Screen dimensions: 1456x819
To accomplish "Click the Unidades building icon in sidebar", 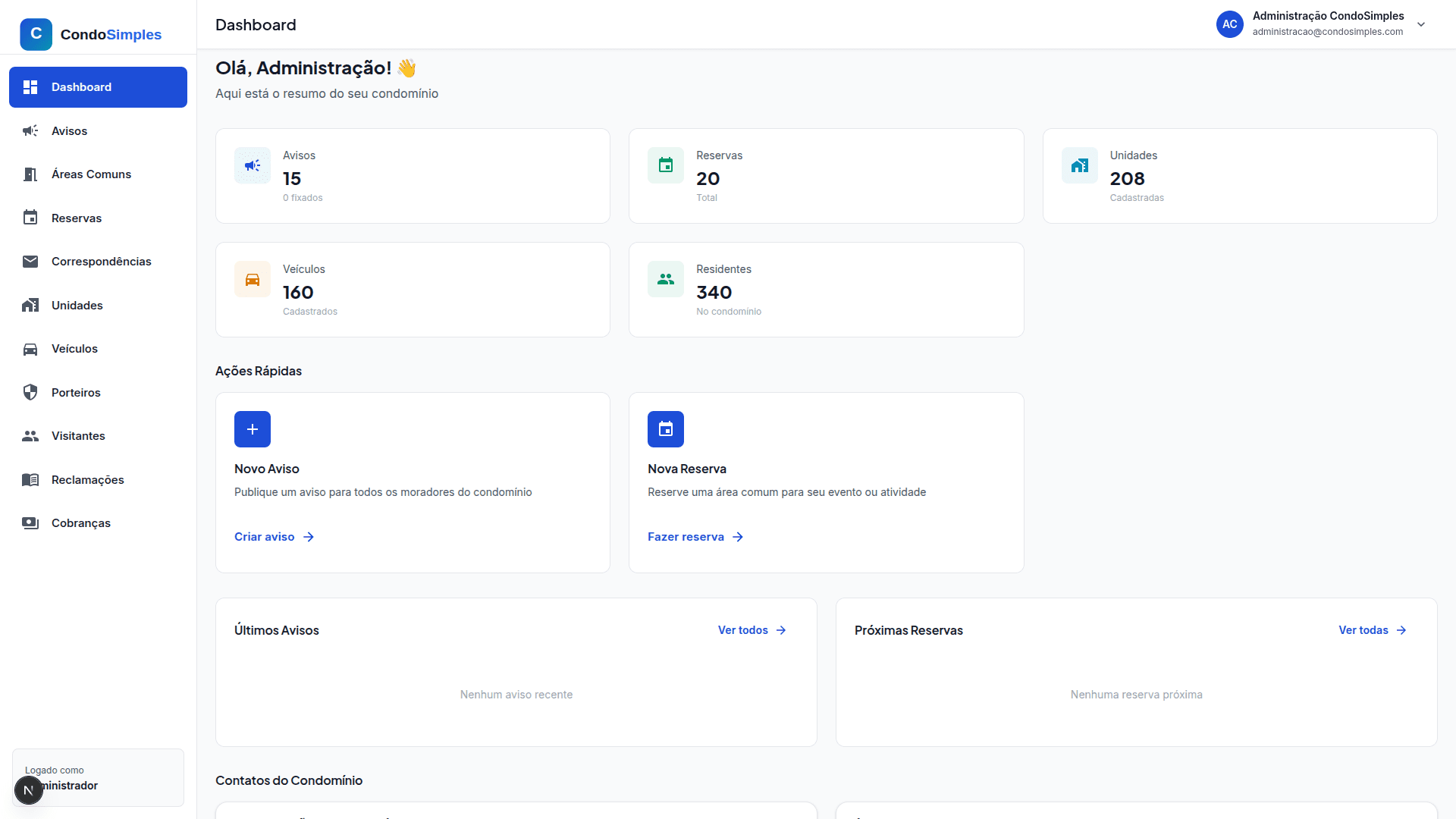I will click(30, 305).
